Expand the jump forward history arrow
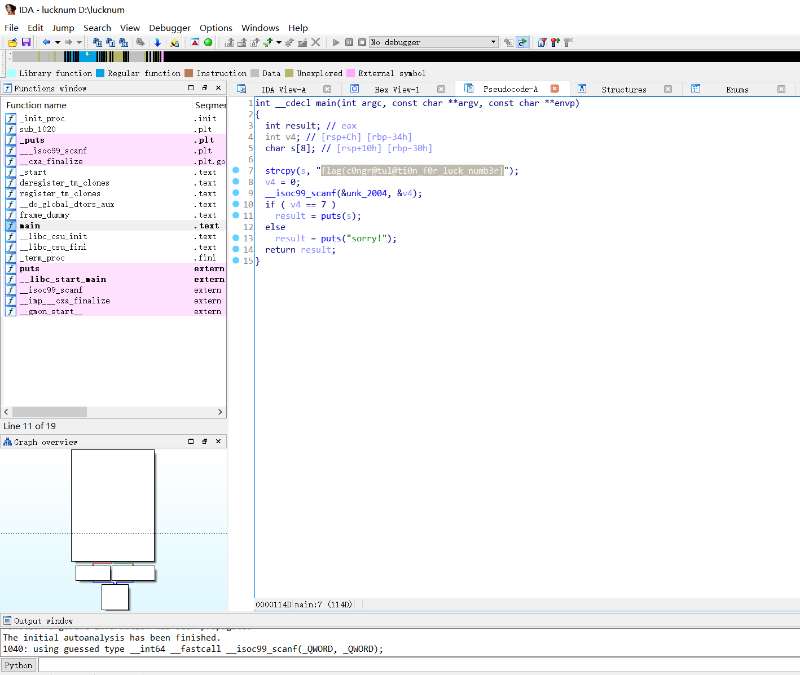This screenshot has width=800, height=675. click(x=80, y=43)
